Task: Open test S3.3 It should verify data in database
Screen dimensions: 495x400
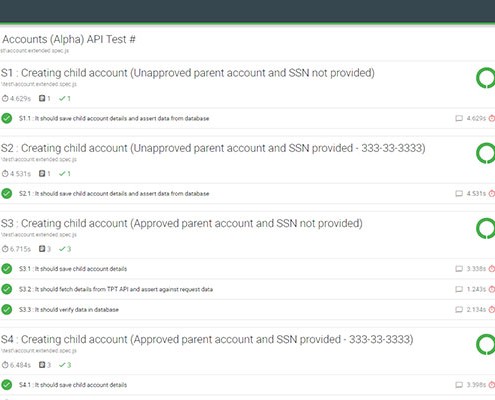Action: pos(69,310)
